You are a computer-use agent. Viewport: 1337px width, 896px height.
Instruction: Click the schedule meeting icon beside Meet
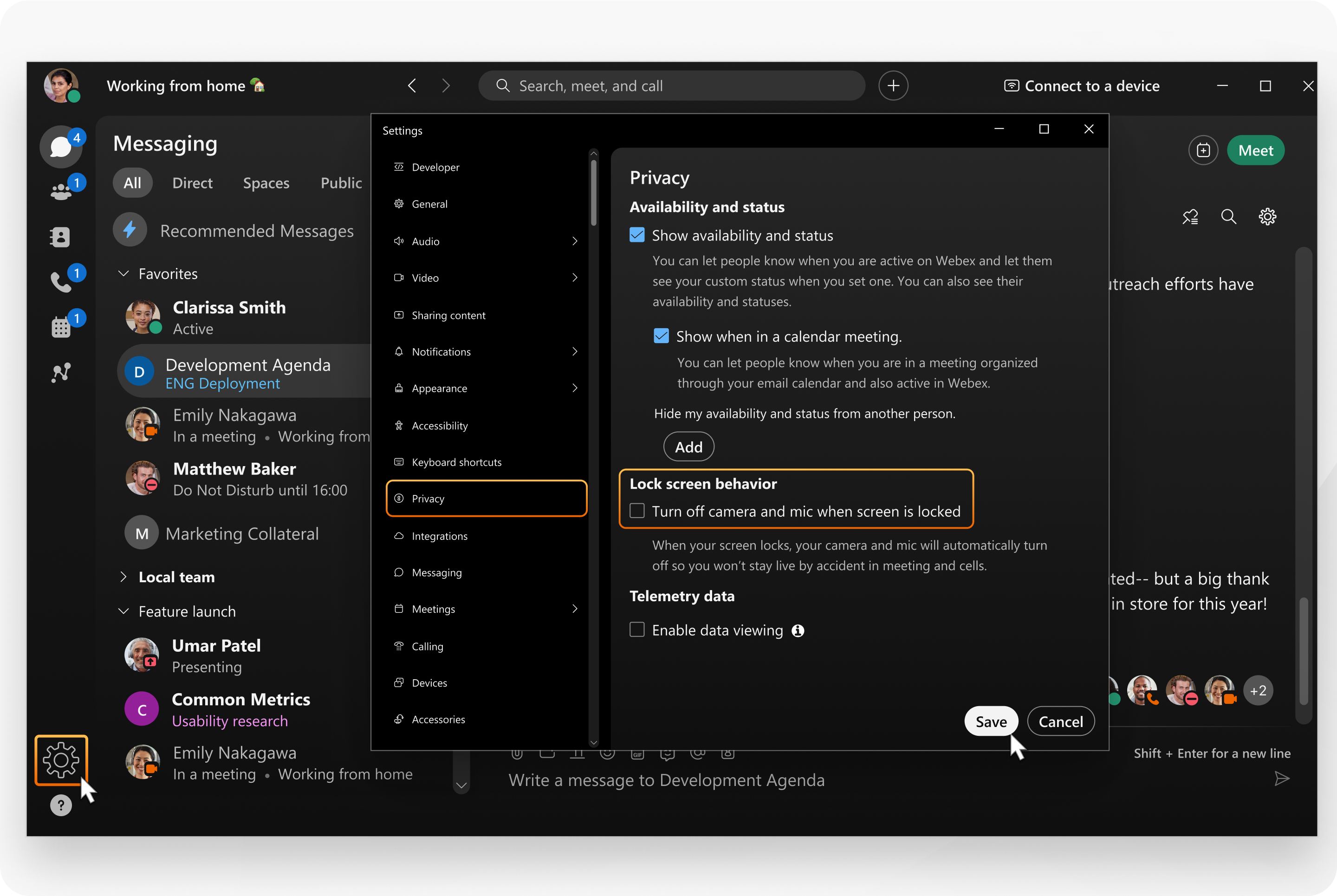tap(1203, 151)
